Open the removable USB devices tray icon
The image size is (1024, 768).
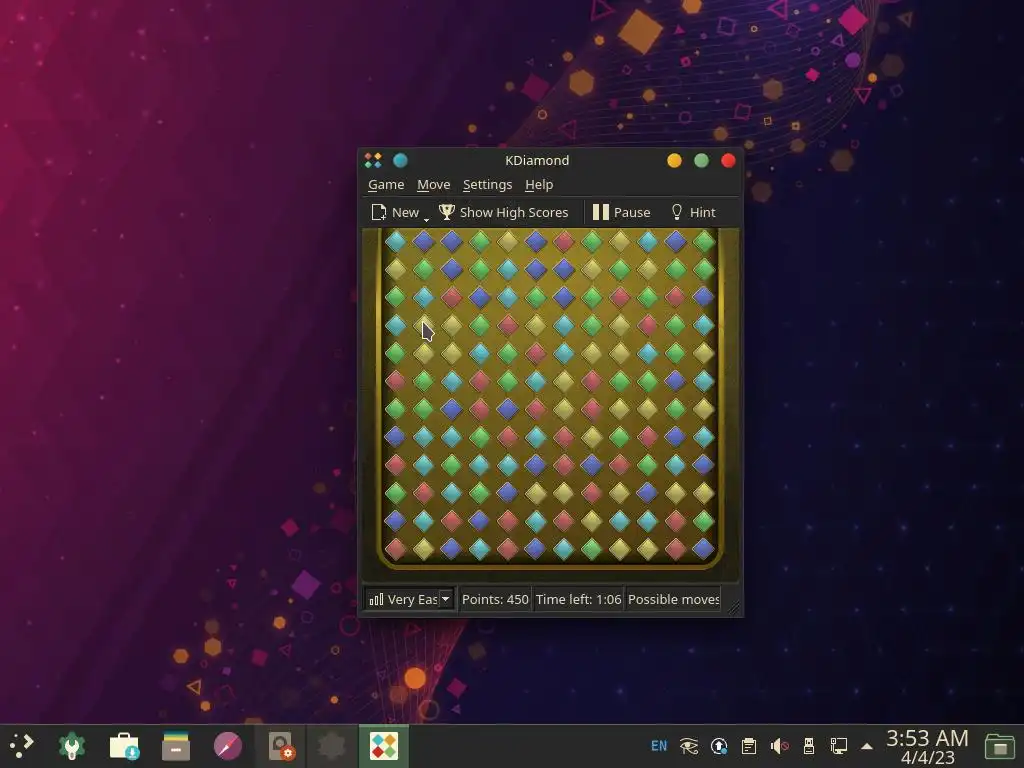tap(808, 745)
